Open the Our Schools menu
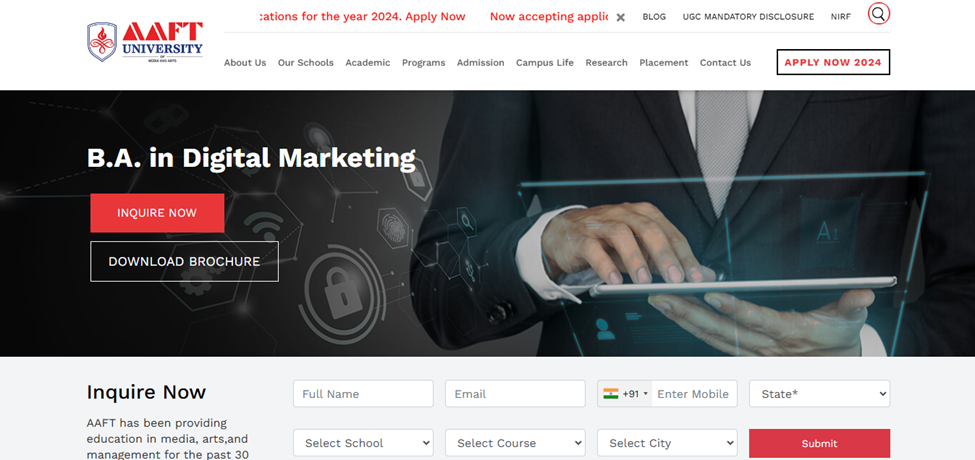This screenshot has height=460, width=975. [306, 62]
